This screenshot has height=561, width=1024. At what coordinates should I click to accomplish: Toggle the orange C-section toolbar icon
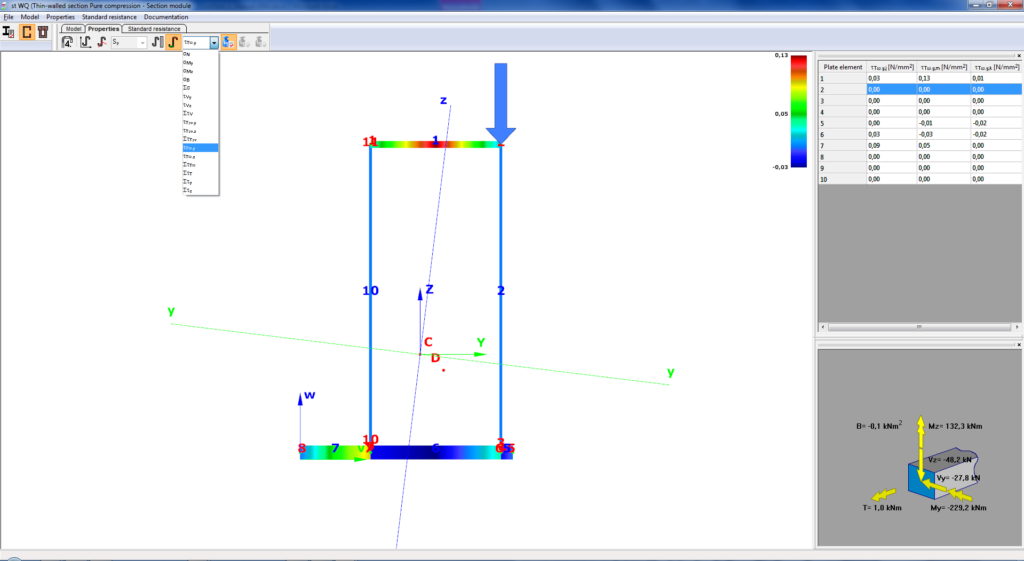[26, 32]
